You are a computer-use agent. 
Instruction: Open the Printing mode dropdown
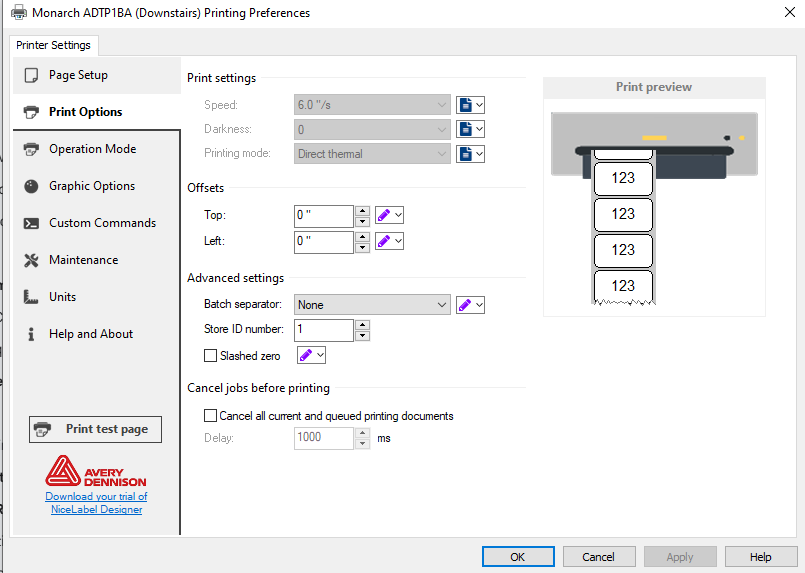coord(442,154)
